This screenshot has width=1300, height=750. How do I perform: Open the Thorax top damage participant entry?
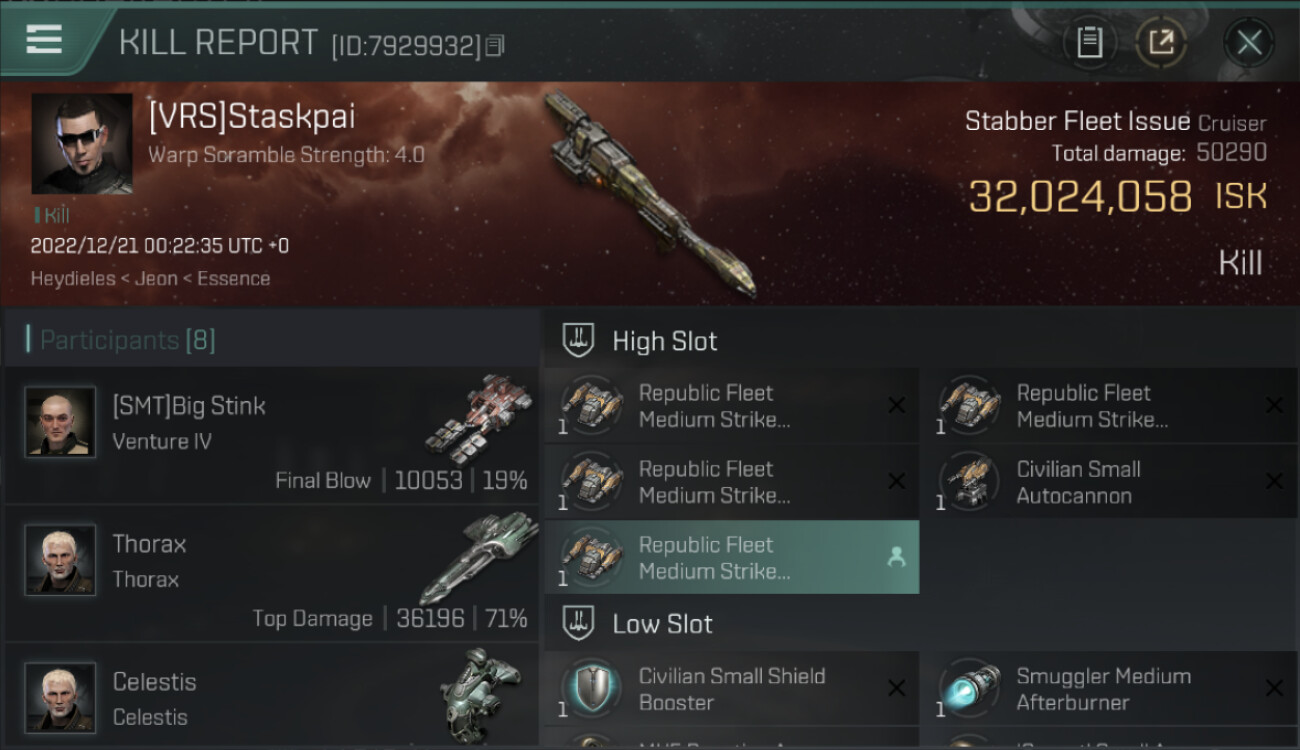point(271,573)
